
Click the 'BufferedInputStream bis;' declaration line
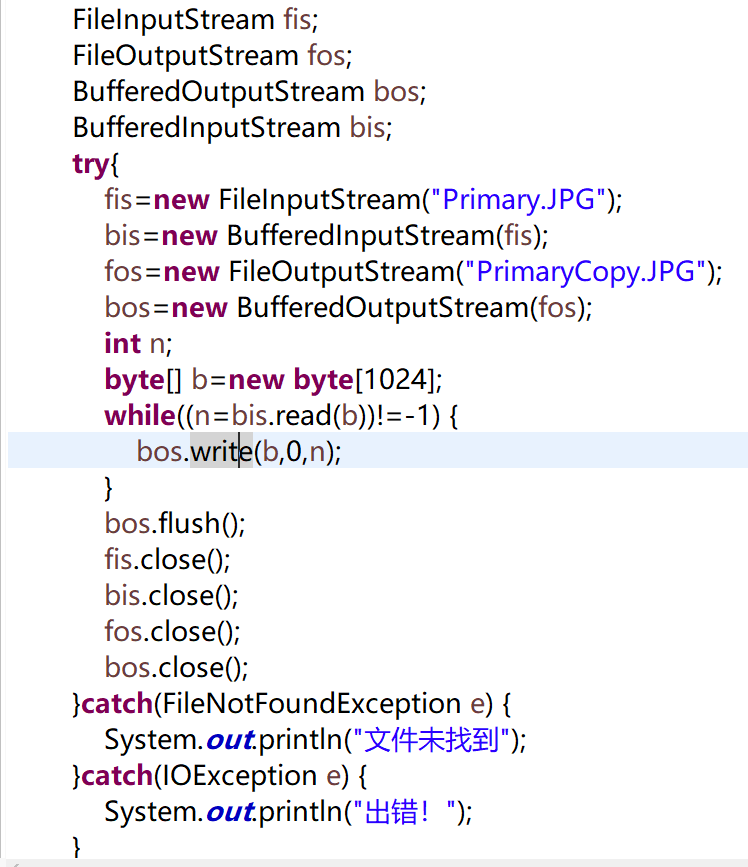pos(233,128)
